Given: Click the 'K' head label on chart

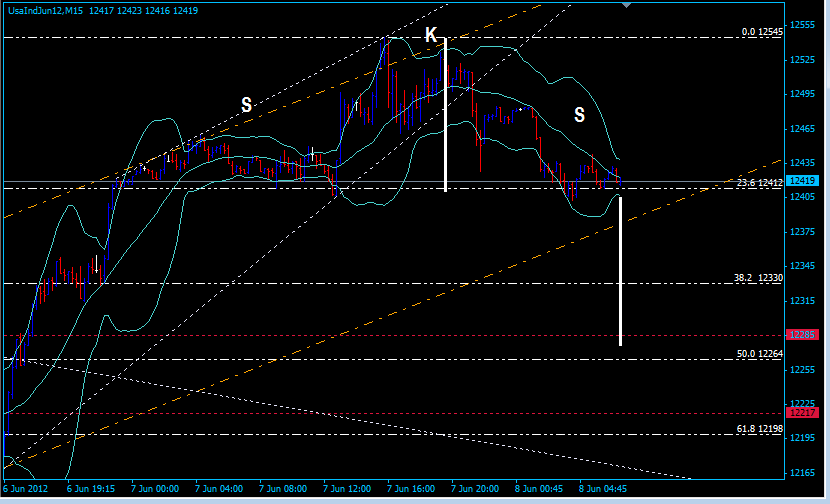Looking at the screenshot, I should coord(431,35).
